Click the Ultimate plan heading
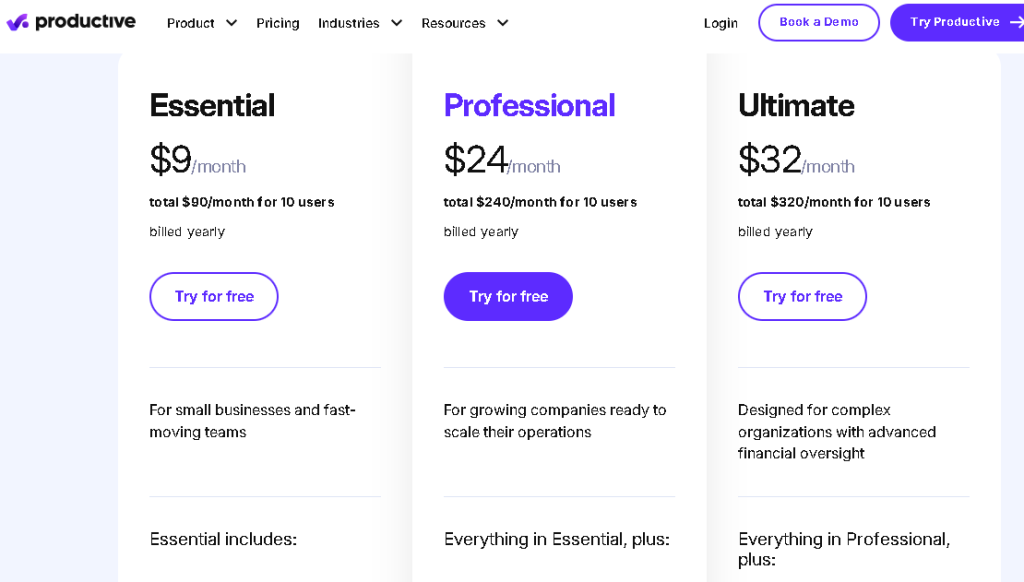The width and height of the screenshot is (1024, 582). tap(796, 105)
